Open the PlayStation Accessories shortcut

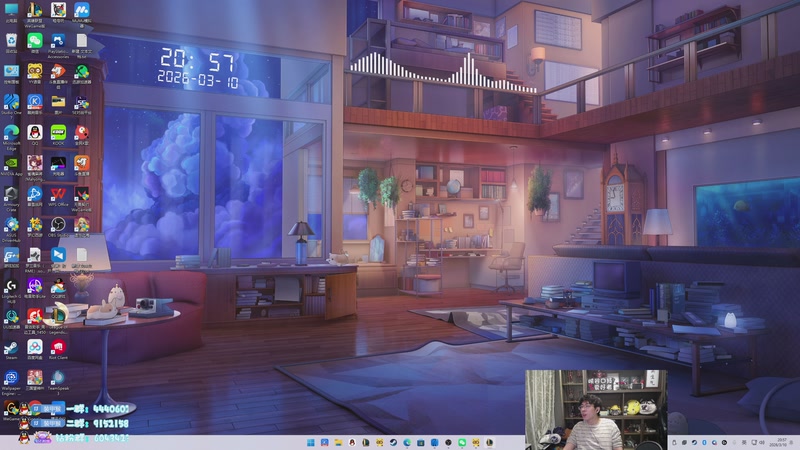(58, 45)
